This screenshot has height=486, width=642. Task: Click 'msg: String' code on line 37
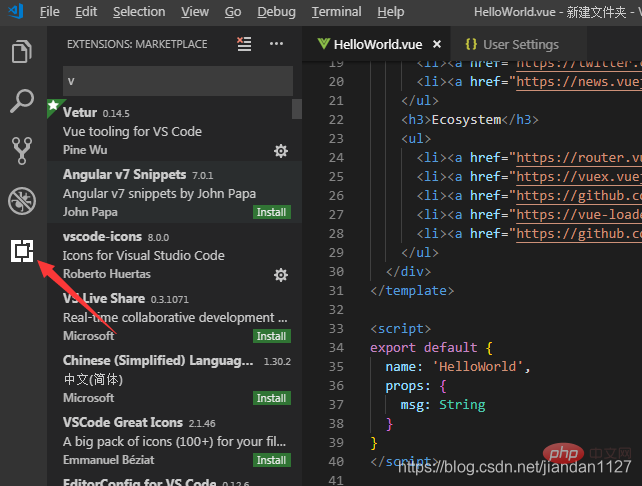click(443, 405)
